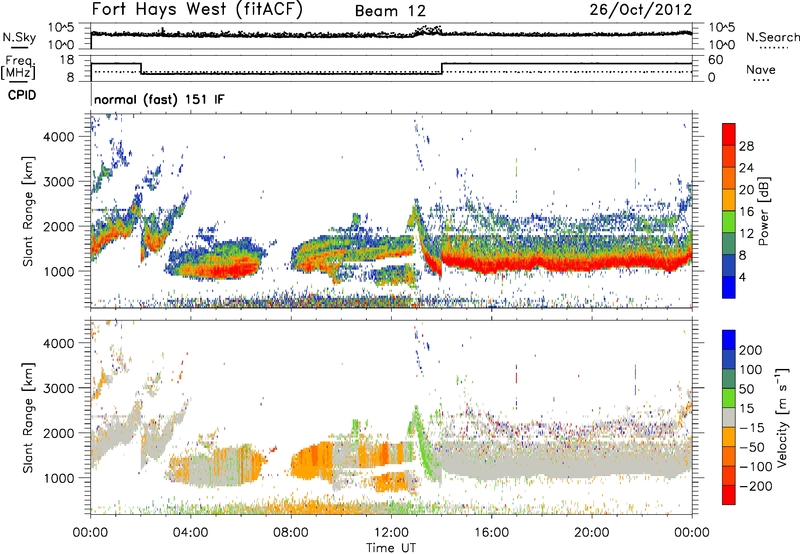Viewport: 800px width, 554px height.
Task: Click velocity panel 'Slant Range [km]' label
Action: click(x=28, y=417)
